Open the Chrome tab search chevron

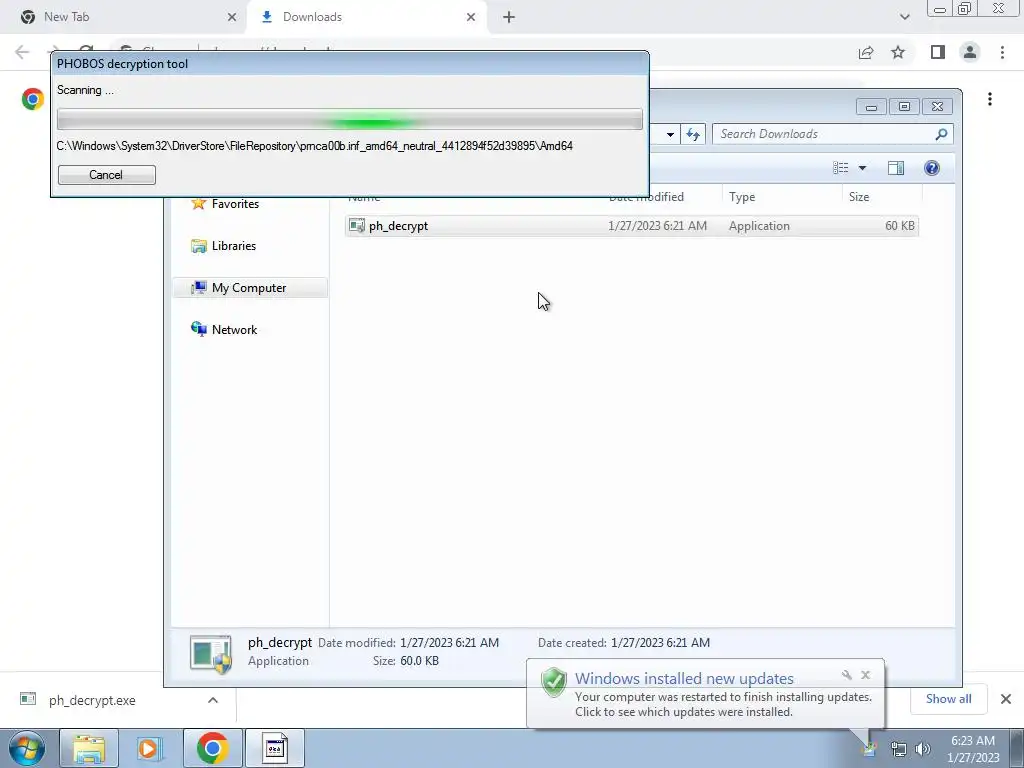coord(904,17)
